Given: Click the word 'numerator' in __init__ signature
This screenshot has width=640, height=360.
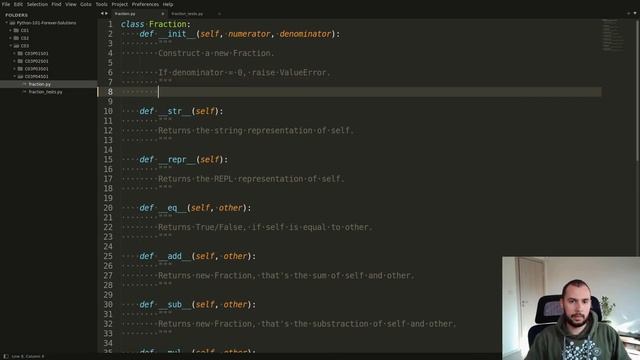Looking at the screenshot, I should [x=249, y=34].
